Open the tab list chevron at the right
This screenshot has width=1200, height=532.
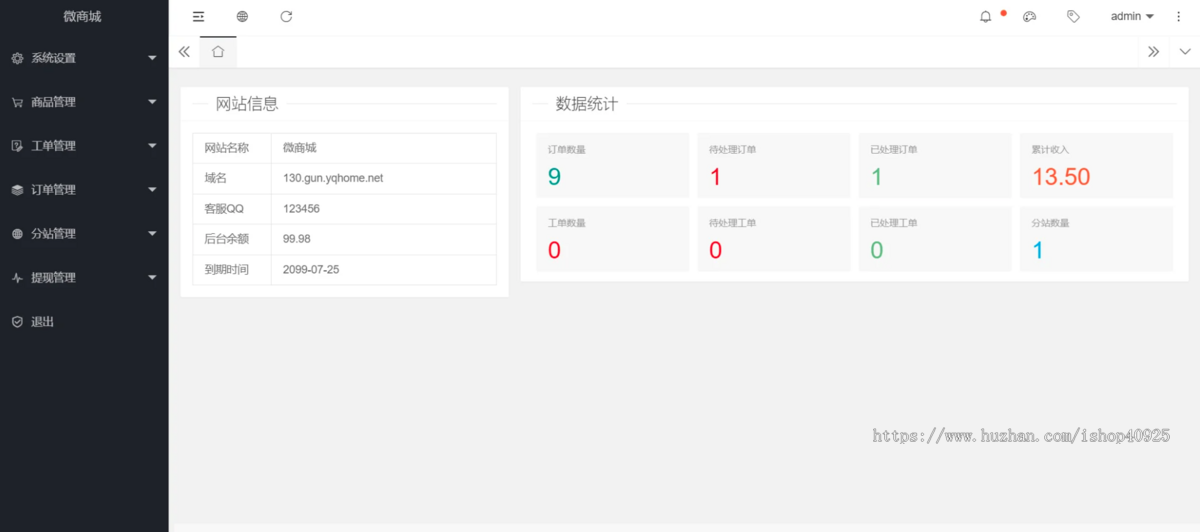1185,52
